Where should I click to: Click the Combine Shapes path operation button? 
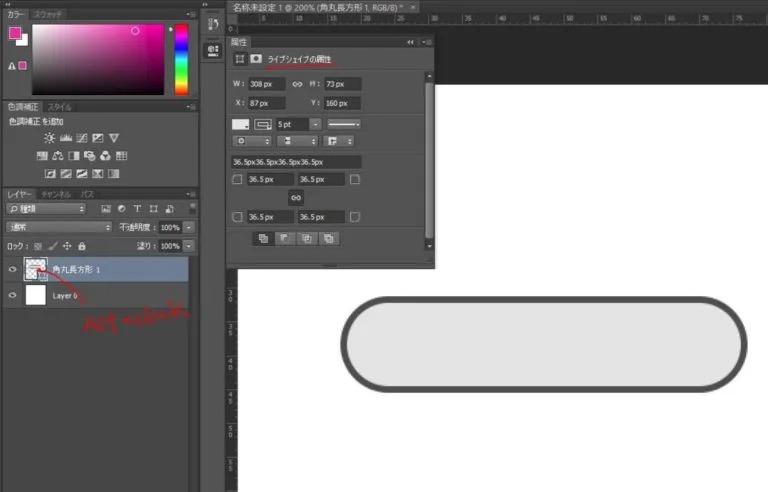pyautogui.click(x=264, y=239)
